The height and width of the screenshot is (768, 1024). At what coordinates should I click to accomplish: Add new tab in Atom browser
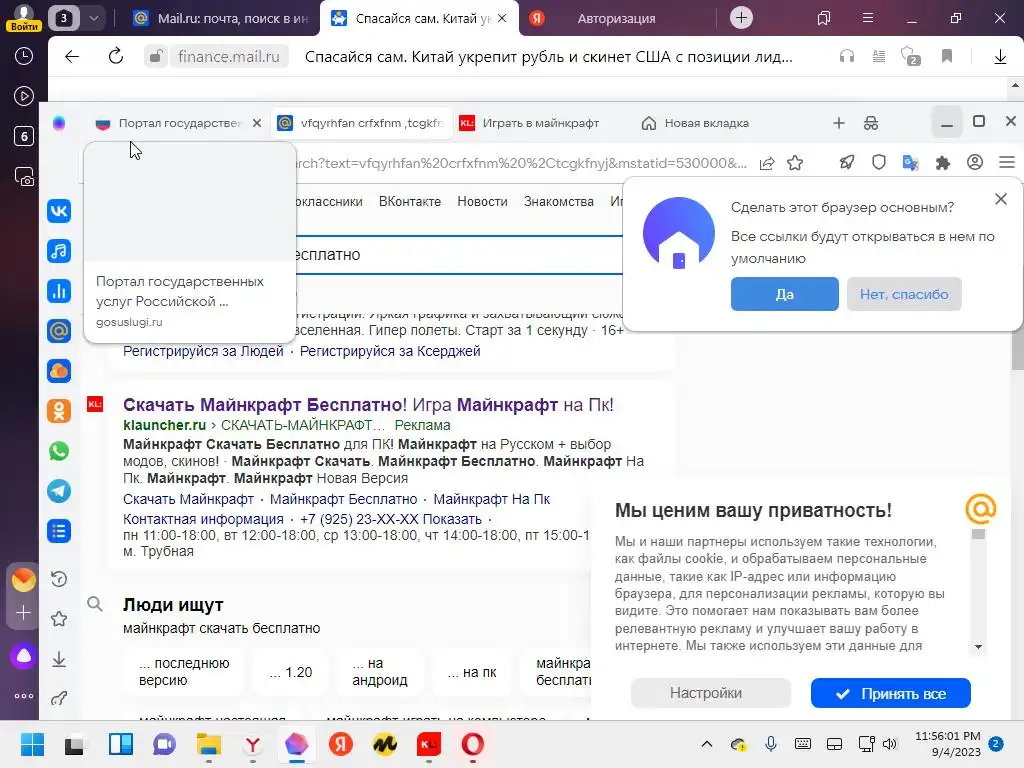839,123
